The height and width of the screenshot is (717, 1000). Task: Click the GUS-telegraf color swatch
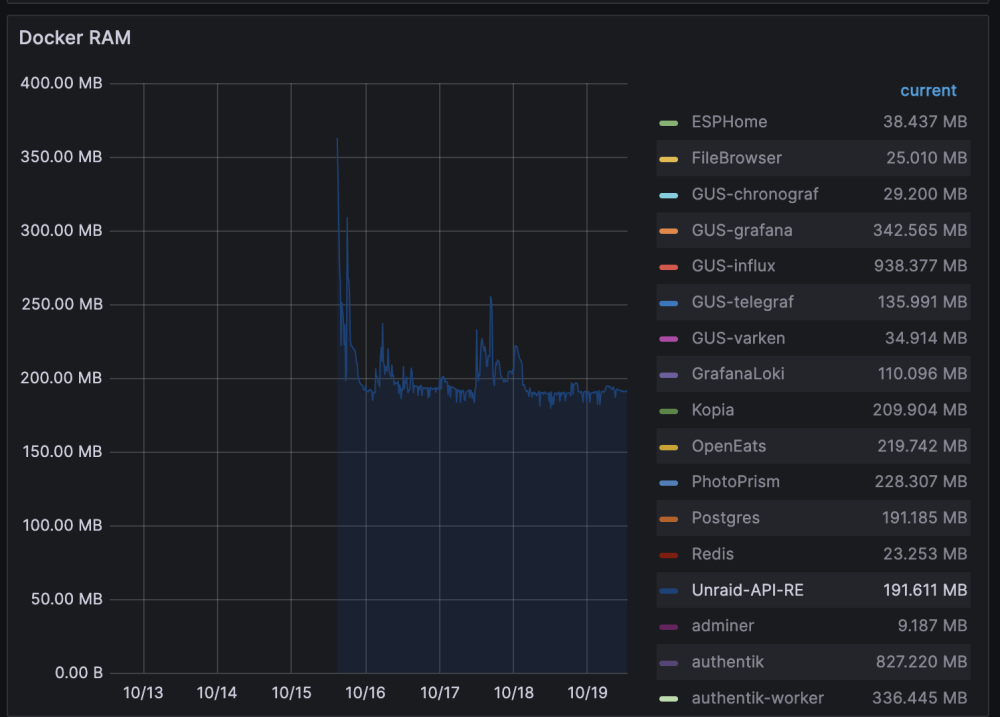tap(668, 303)
